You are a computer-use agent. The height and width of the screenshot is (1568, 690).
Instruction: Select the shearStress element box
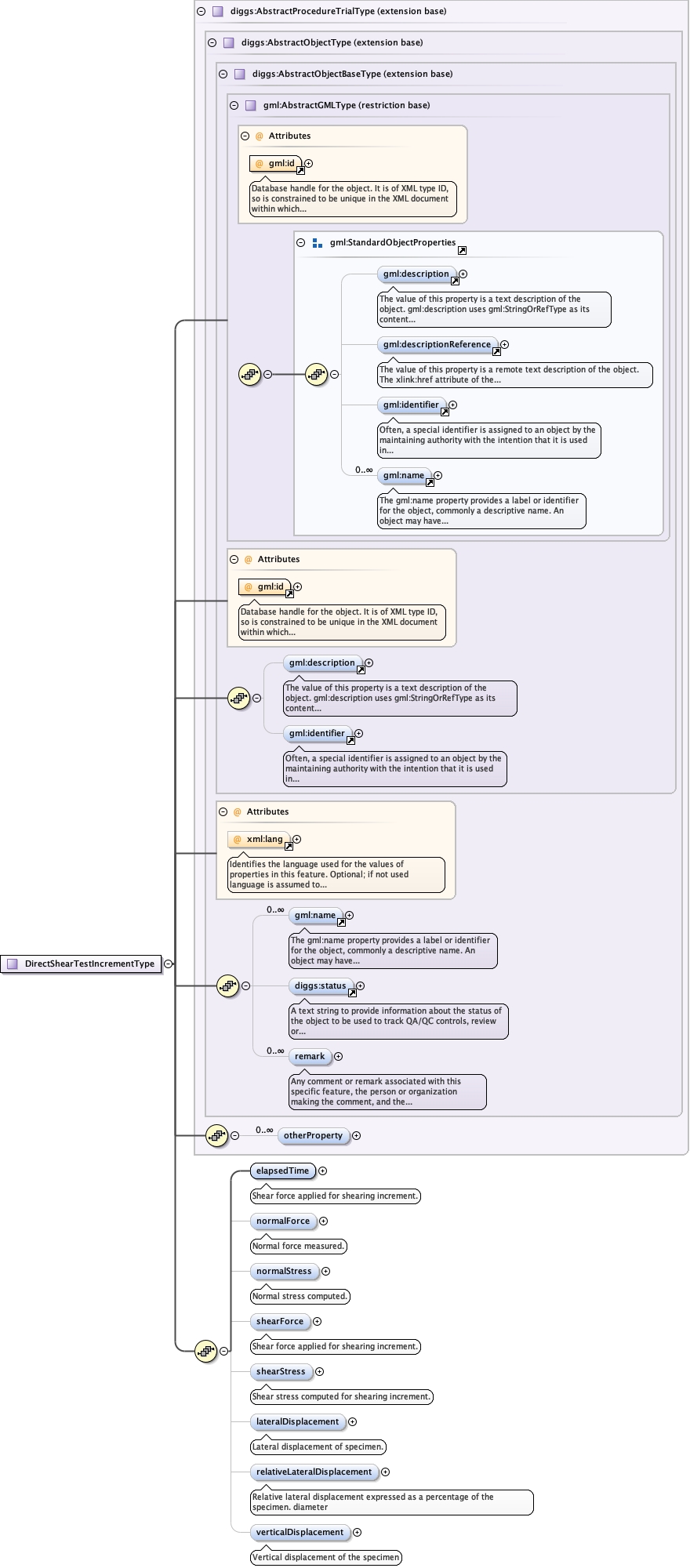coord(281,1371)
